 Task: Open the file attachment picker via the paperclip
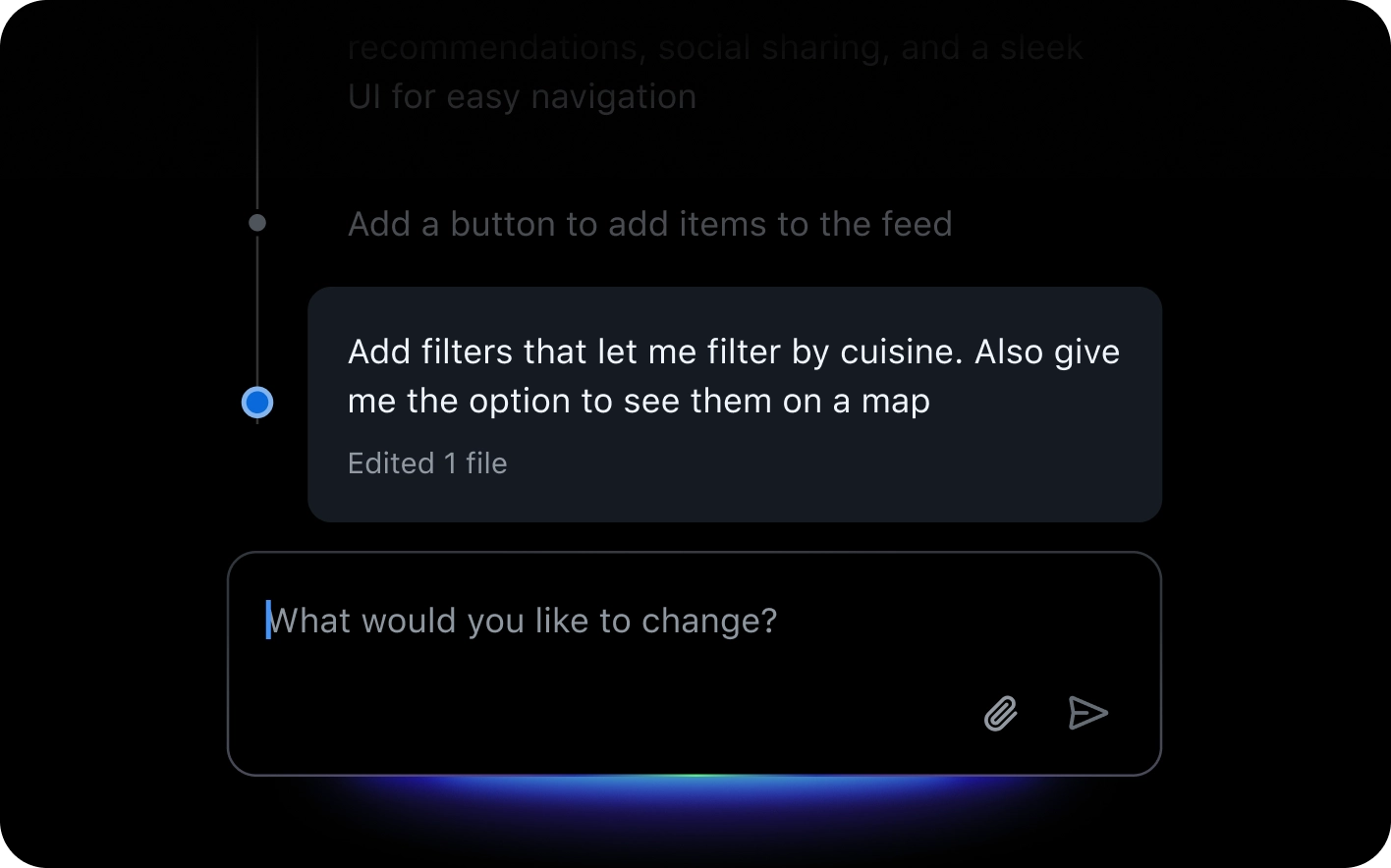(999, 714)
